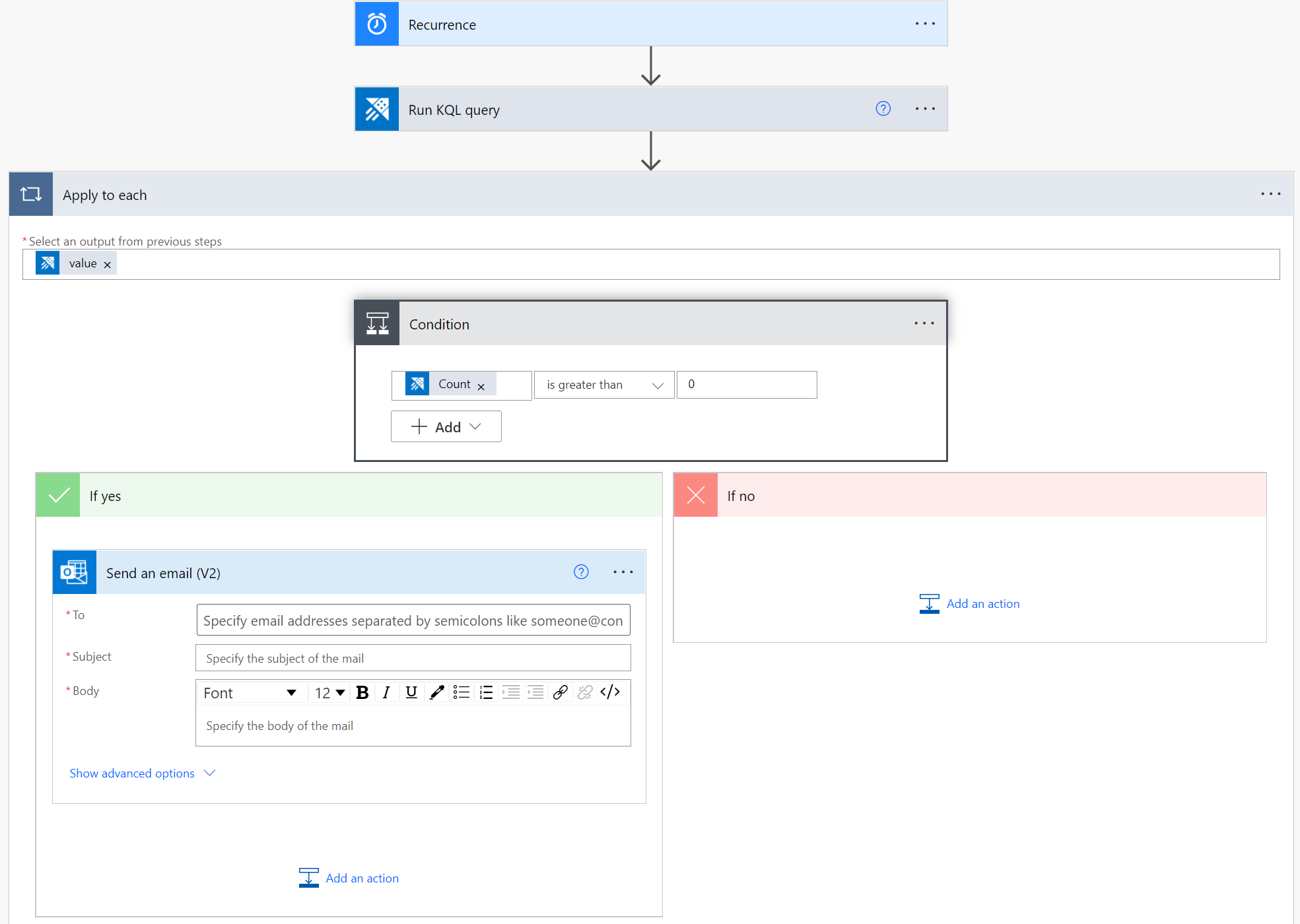This screenshot has width=1300, height=924.
Task: Click the insert link icon
Action: pyautogui.click(x=560, y=692)
